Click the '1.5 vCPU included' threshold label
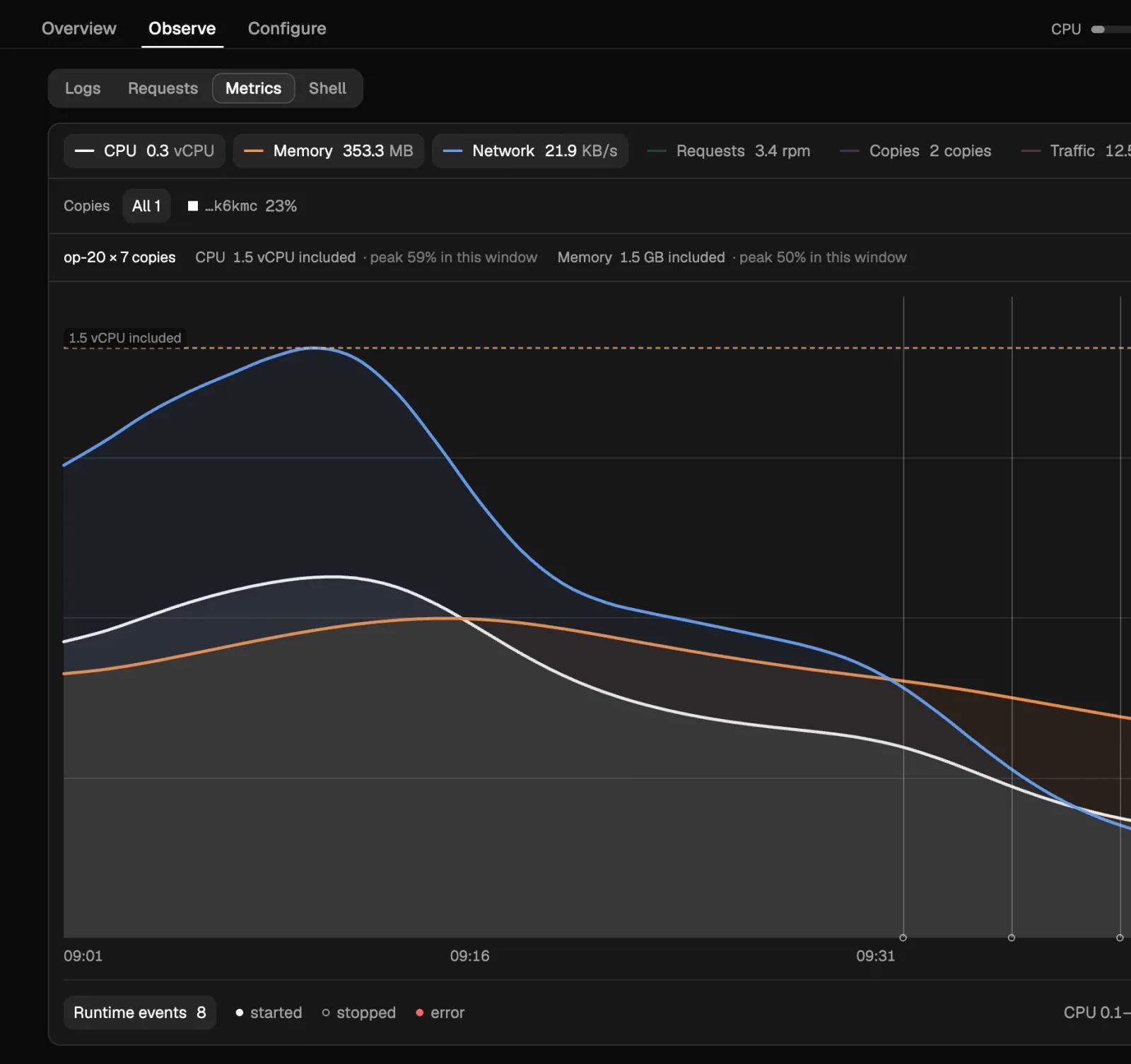The width and height of the screenshot is (1131, 1064). click(x=124, y=338)
